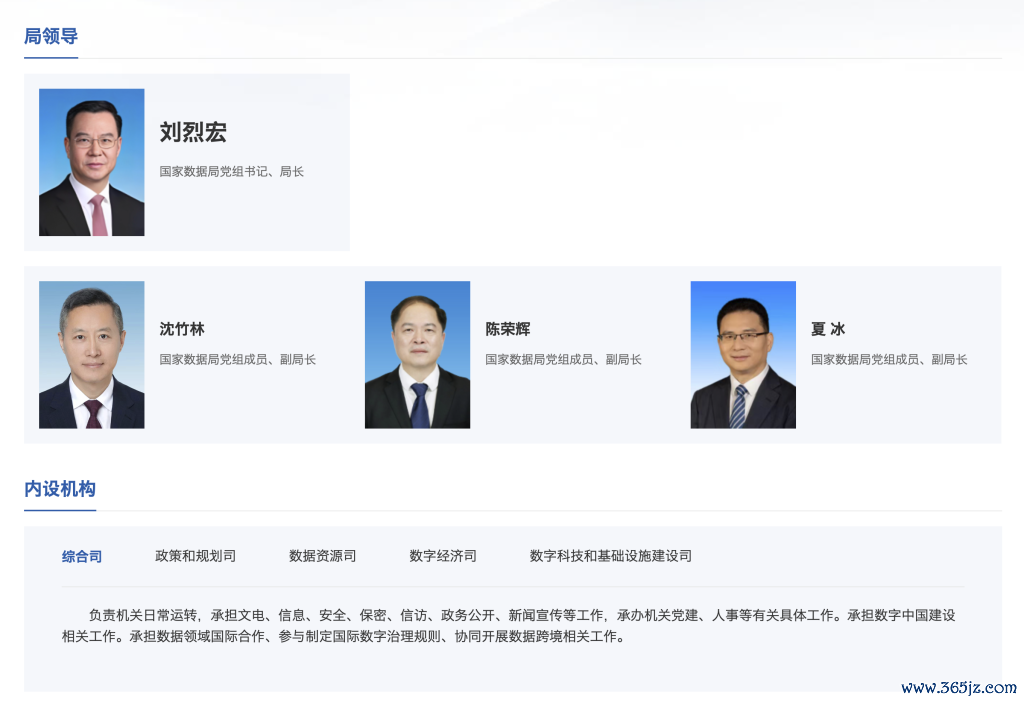Open the 沈竹林 name link
This screenshot has height=703, width=1024.
(182, 329)
